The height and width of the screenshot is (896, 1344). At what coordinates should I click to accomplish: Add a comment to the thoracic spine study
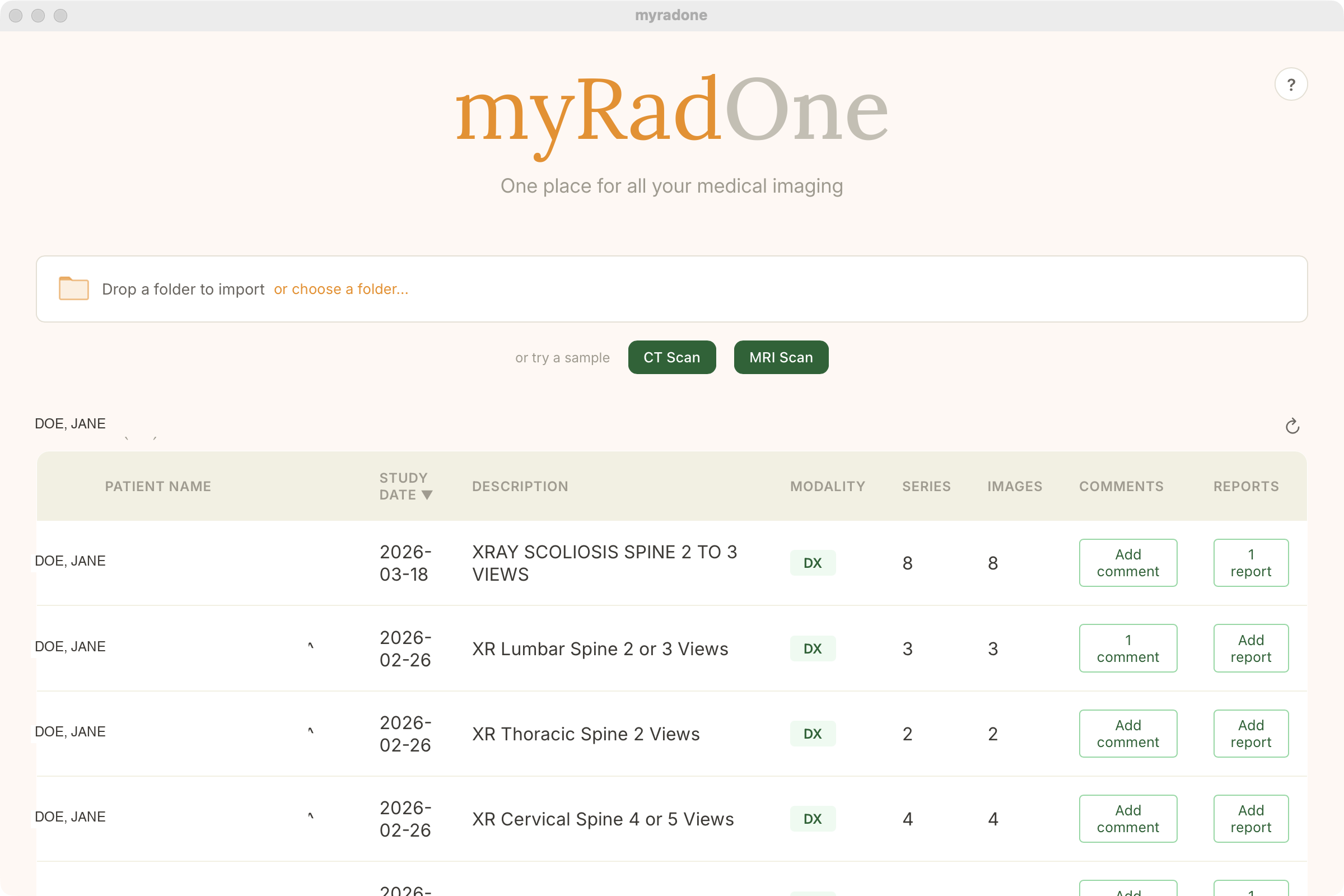[x=1127, y=733]
